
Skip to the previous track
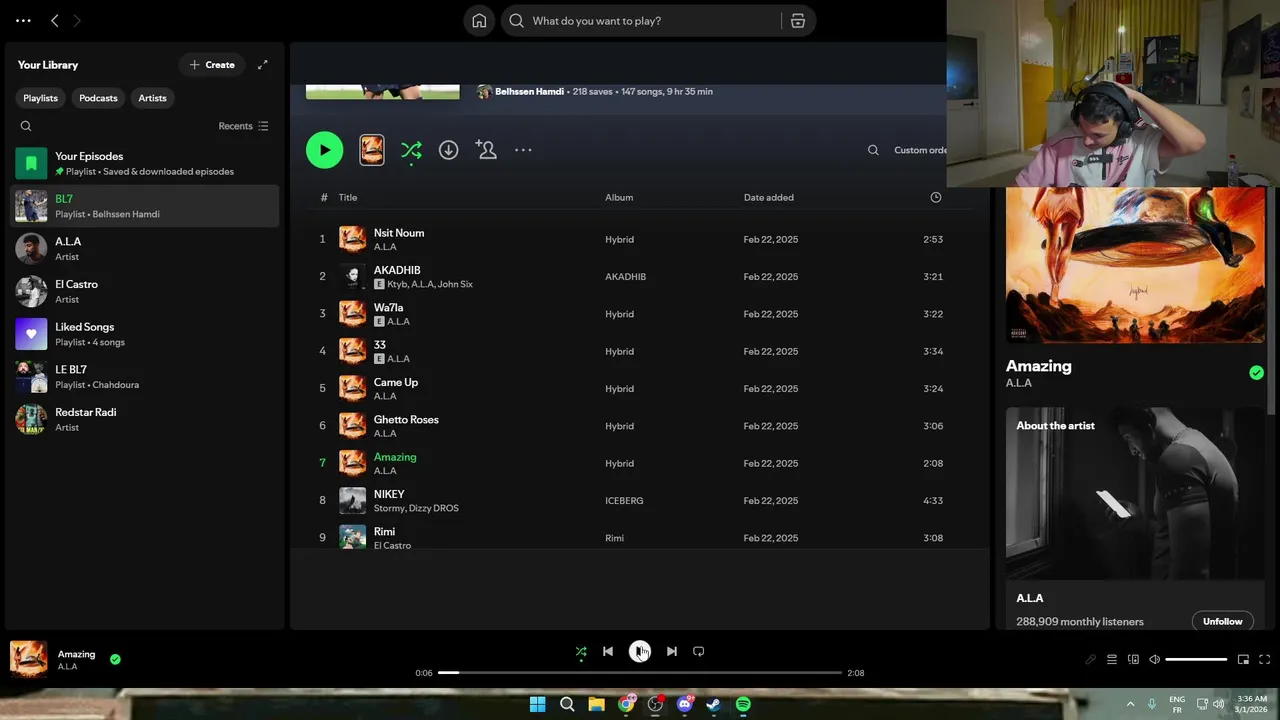click(607, 651)
